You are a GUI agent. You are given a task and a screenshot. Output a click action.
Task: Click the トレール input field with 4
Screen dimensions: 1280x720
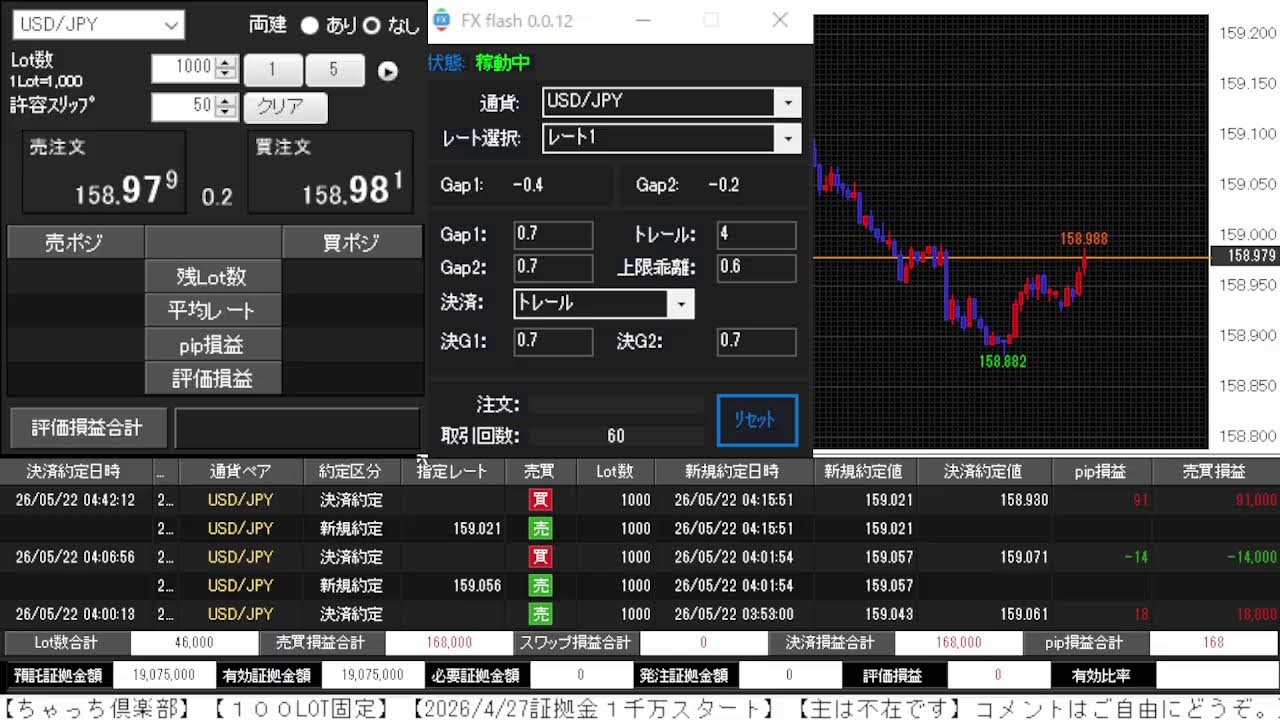point(756,235)
